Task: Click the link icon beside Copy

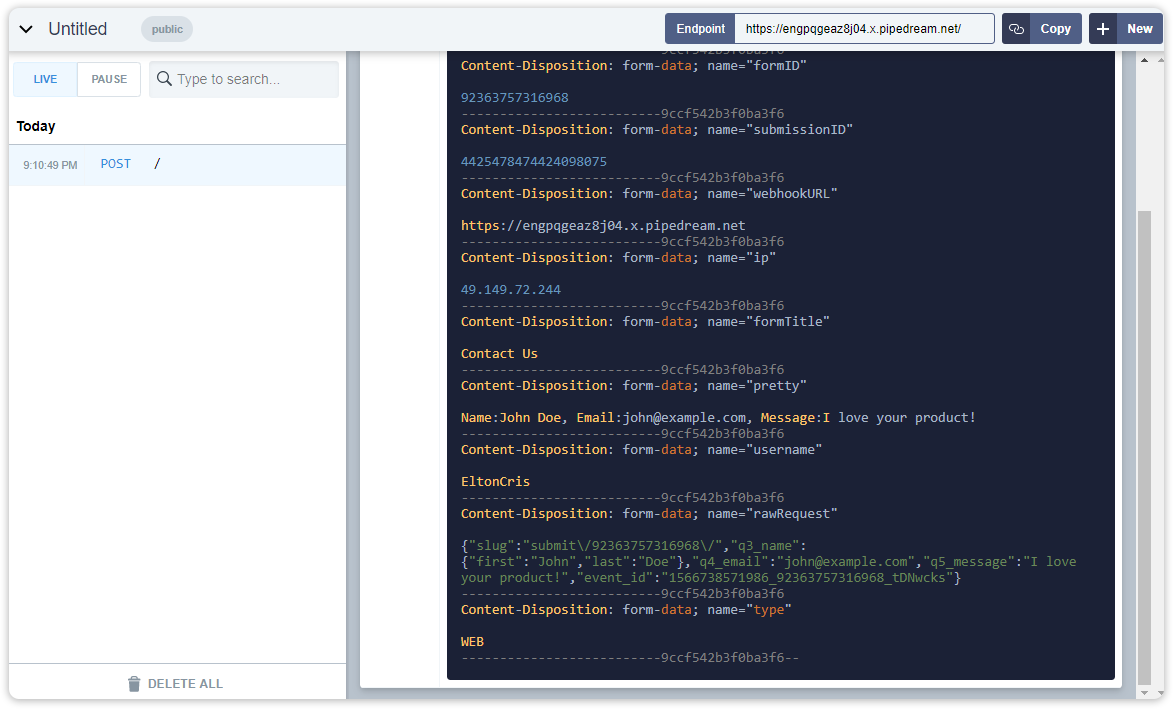Action: (x=1016, y=29)
